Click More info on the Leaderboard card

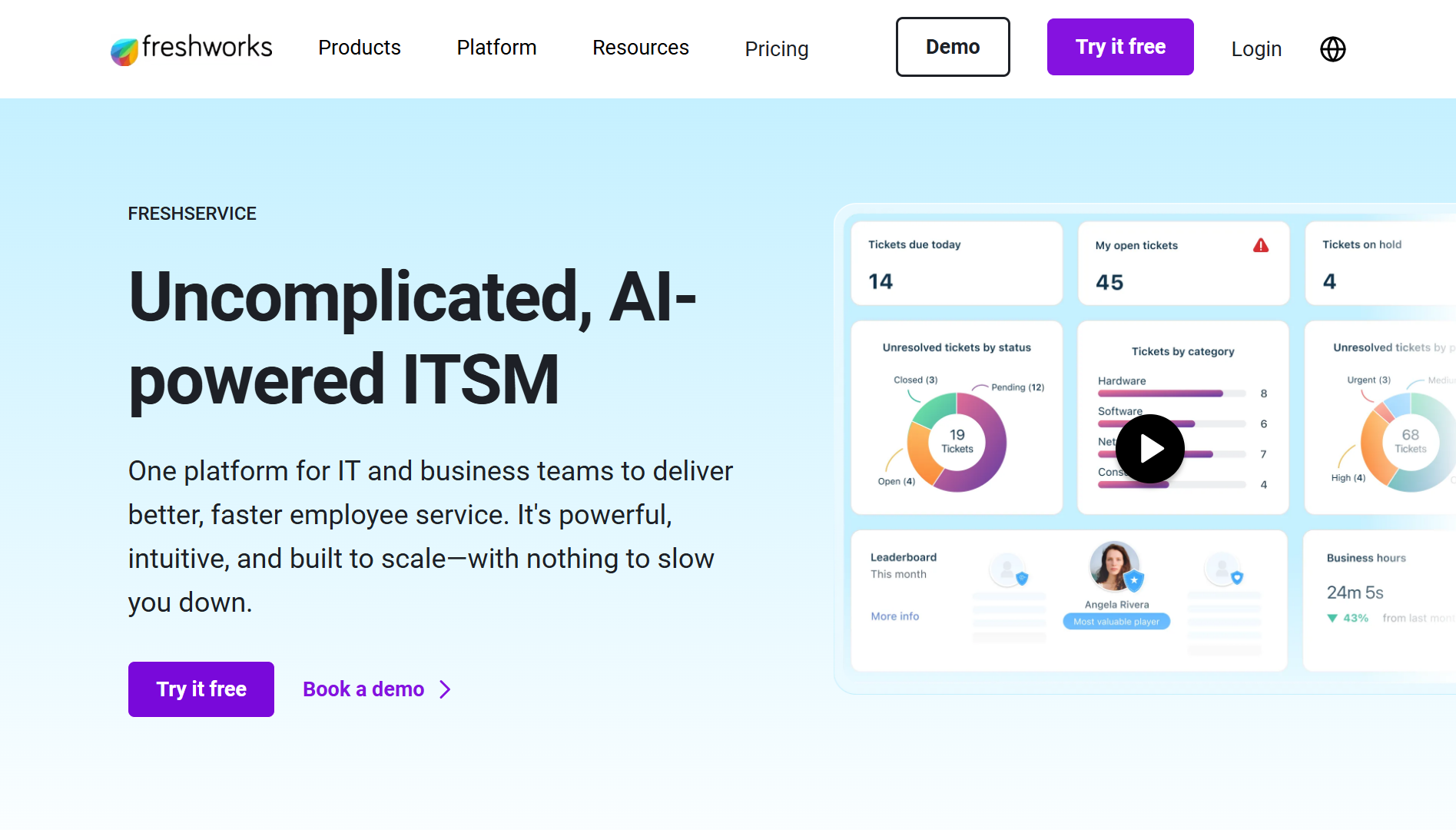[895, 616]
